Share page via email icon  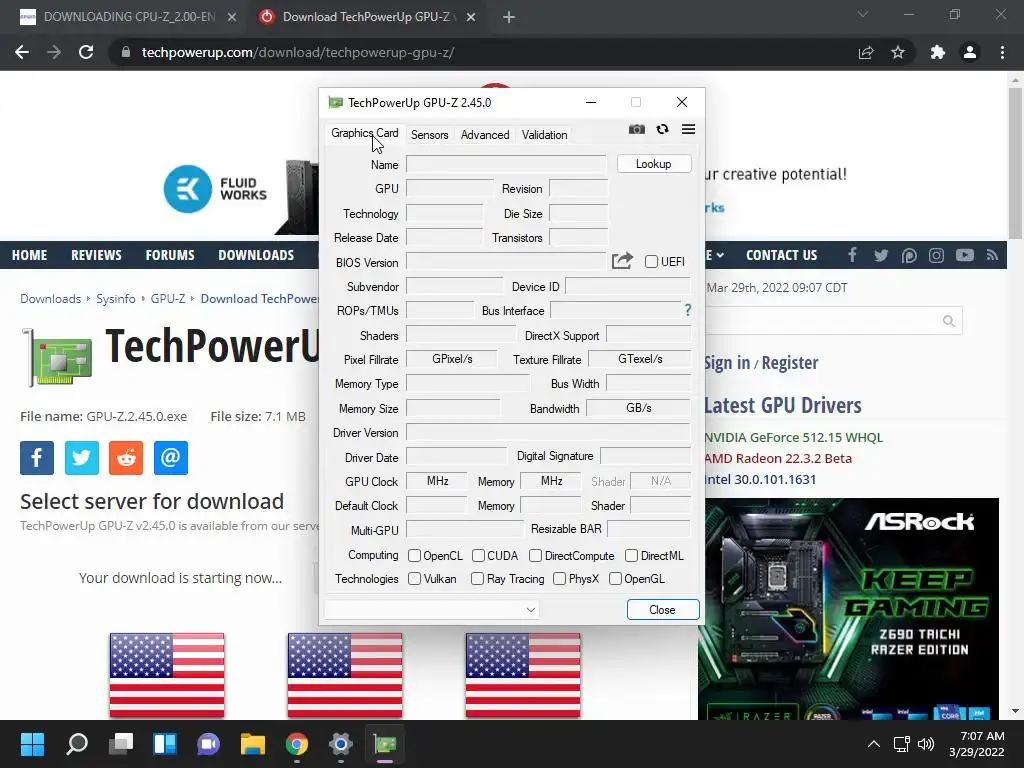pos(170,458)
